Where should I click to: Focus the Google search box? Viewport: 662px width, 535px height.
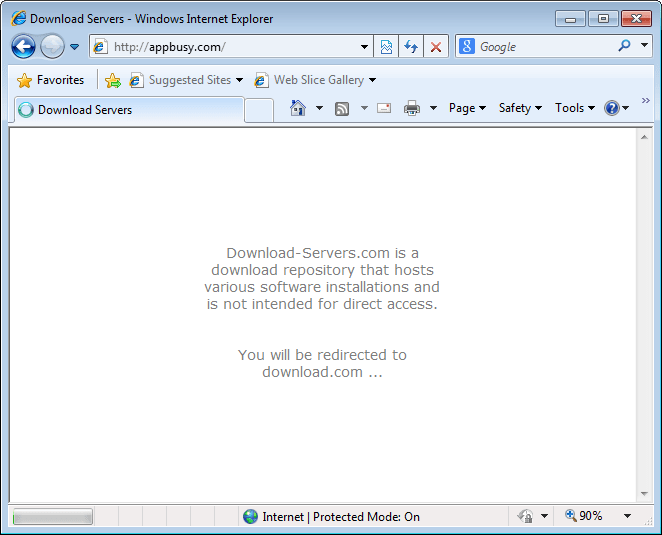click(x=547, y=46)
